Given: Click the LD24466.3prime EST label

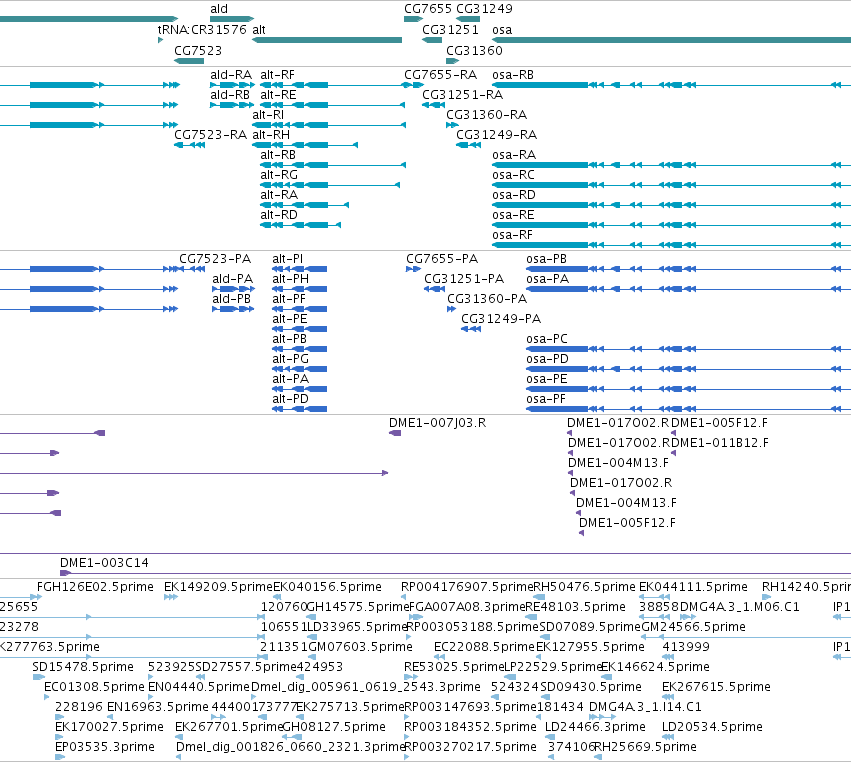Looking at the screenshot, I should point(595,727).
